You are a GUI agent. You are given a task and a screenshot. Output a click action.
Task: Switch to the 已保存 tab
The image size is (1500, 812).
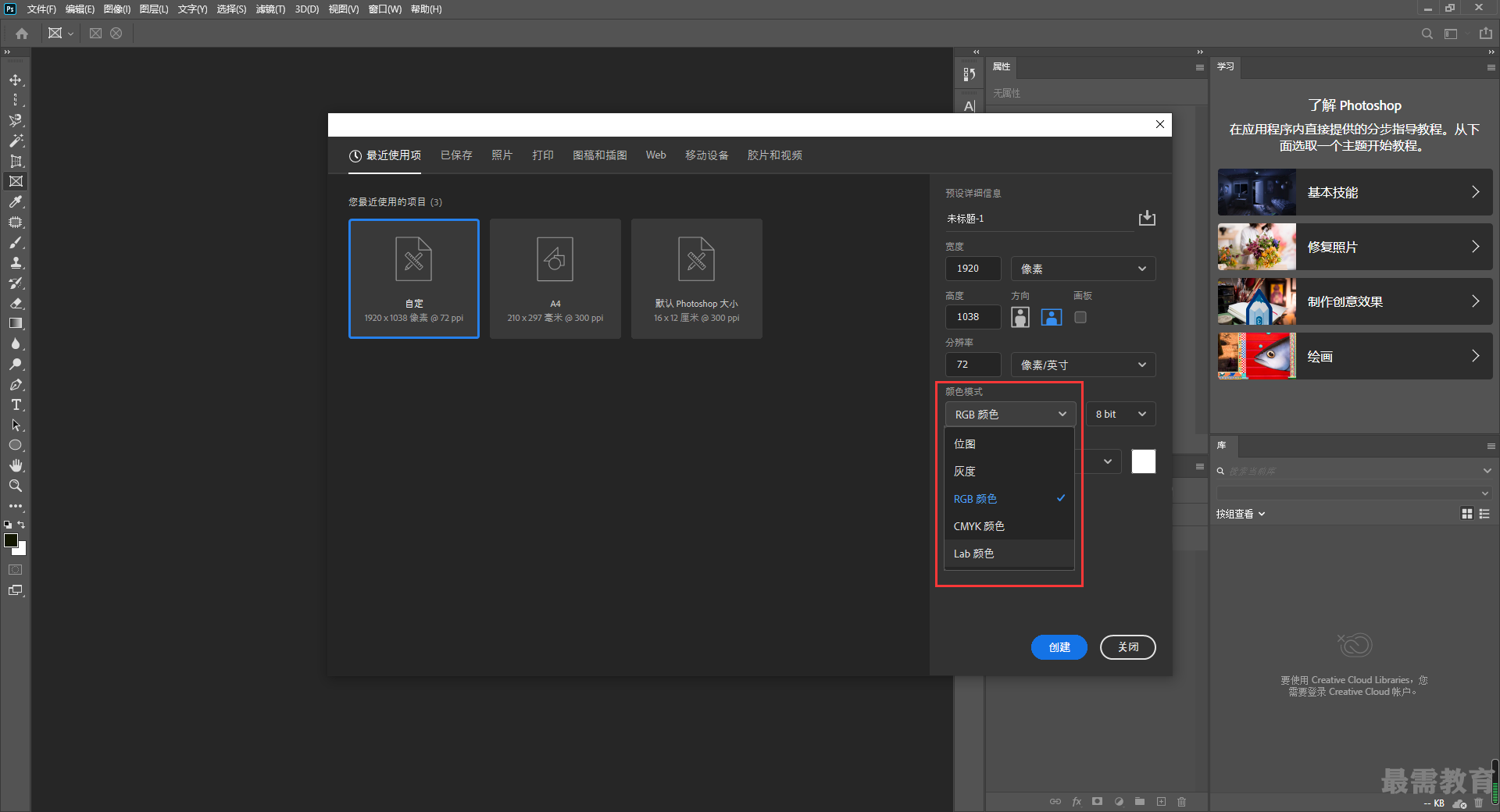pos(456,155)
